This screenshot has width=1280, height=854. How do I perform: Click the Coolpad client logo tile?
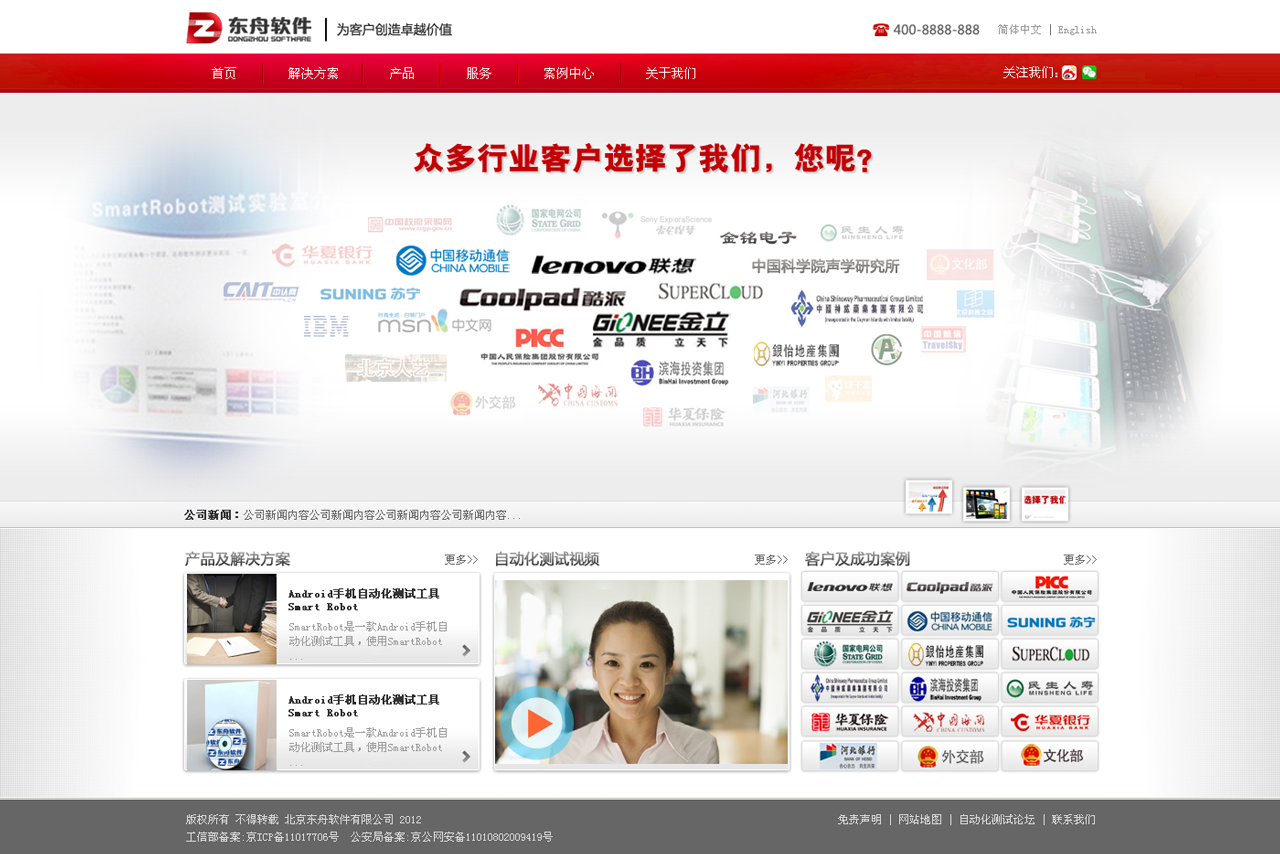tap(950, 587)
